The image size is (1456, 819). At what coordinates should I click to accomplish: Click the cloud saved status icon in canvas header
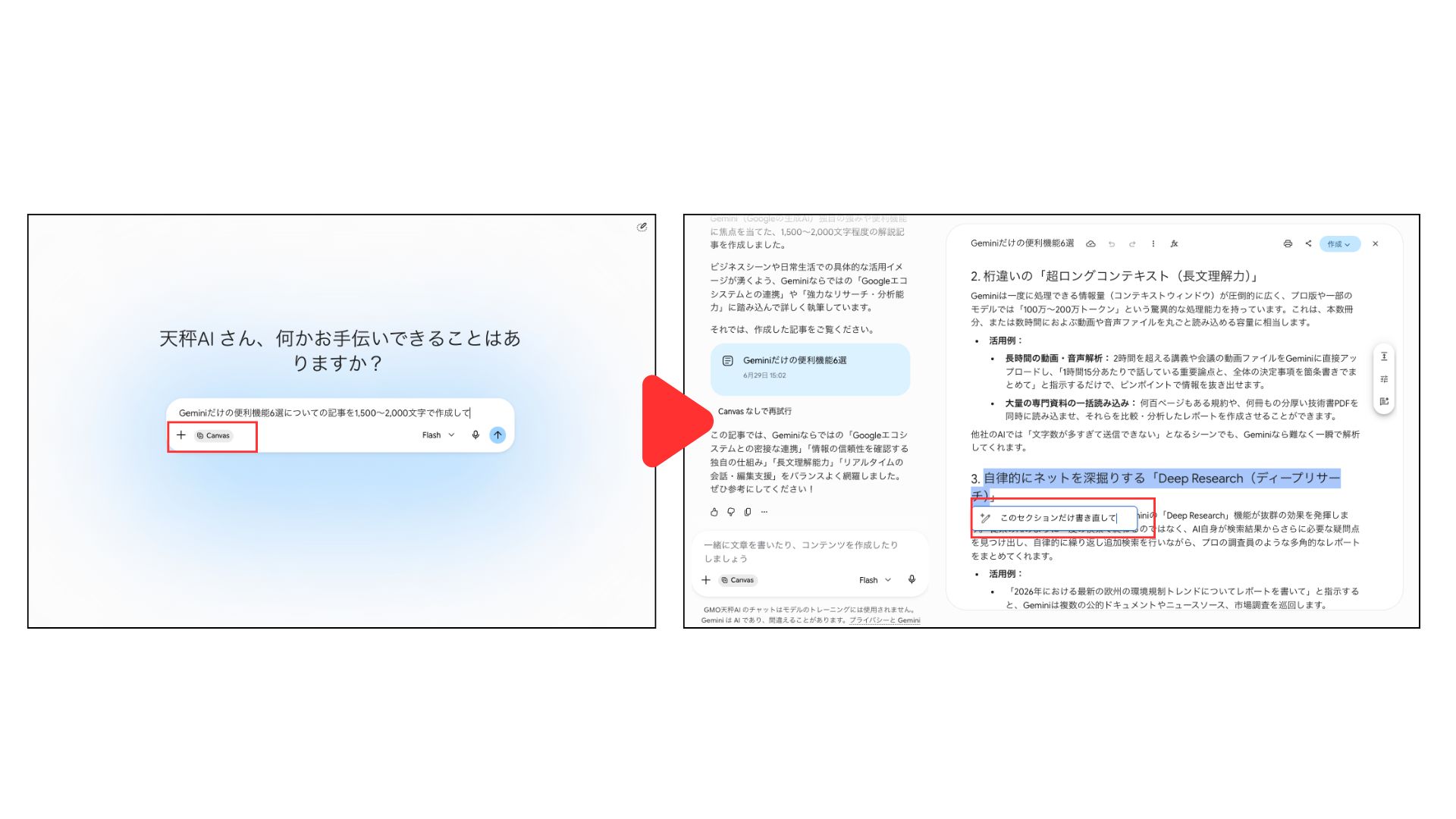pyautogui.click(x=1091, y=244)
